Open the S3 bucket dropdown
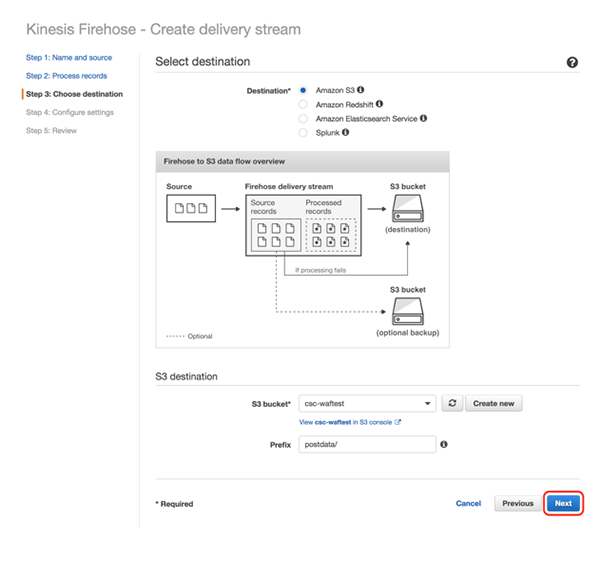The height and width of the screenshot is (561, 600). (x=368, y=403)
